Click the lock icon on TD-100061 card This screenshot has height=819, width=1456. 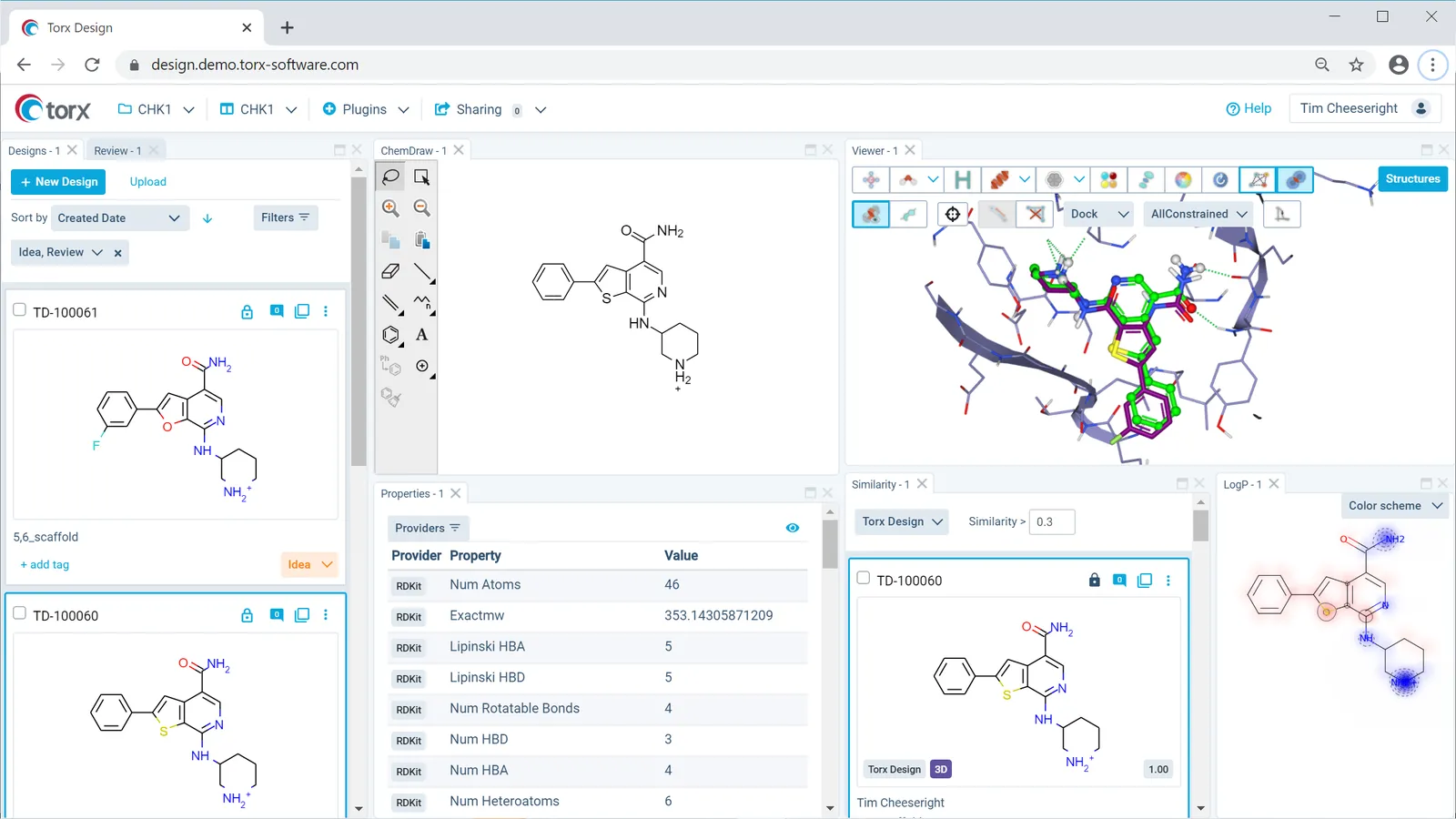(247, 311)
